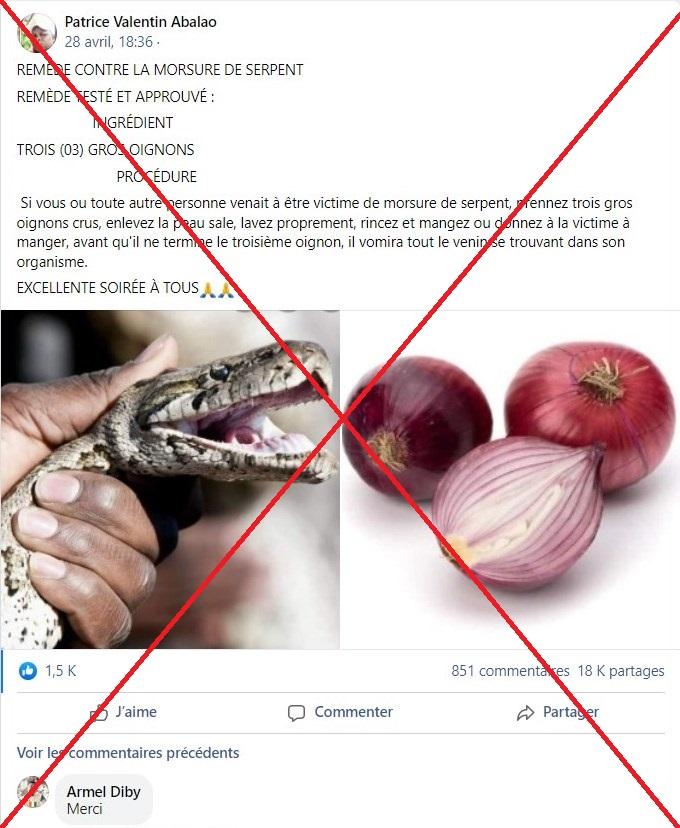
Task: Expand Voir les commentaires précédents
Action: click(128, 752)
